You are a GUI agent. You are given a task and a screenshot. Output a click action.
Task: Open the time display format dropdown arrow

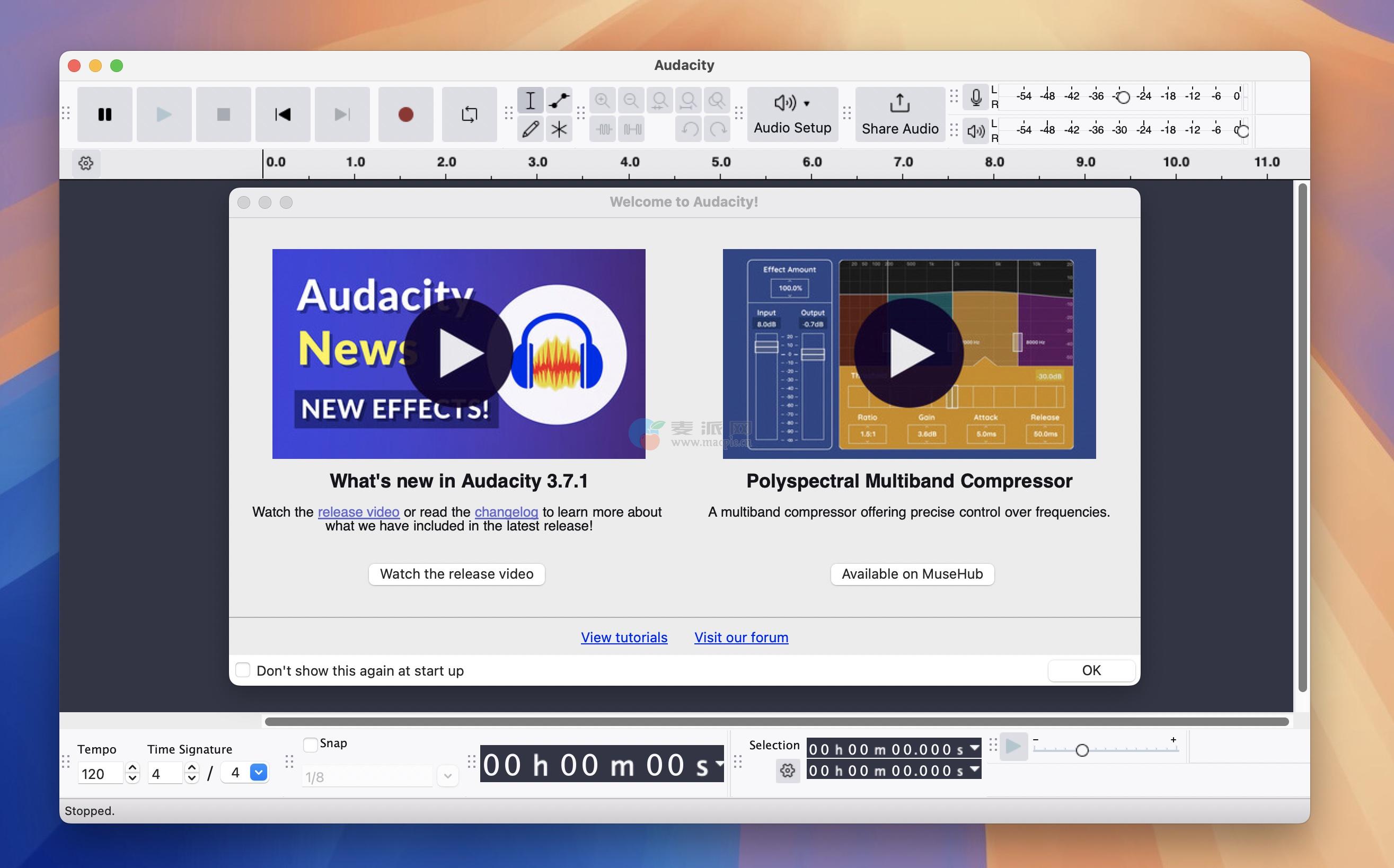[x=719, y=764]
